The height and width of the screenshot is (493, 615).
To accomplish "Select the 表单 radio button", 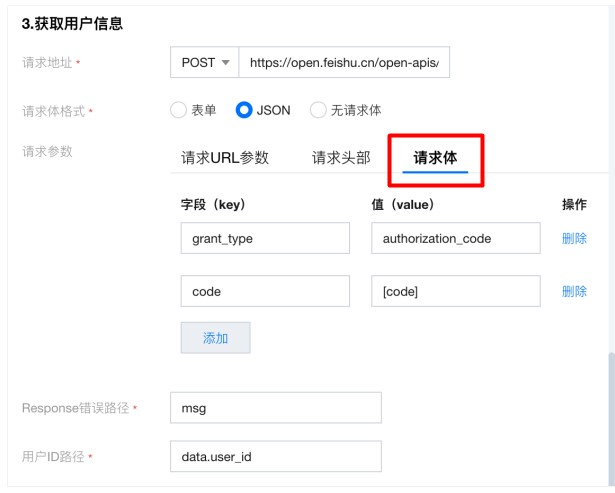I will click(178, 110).
